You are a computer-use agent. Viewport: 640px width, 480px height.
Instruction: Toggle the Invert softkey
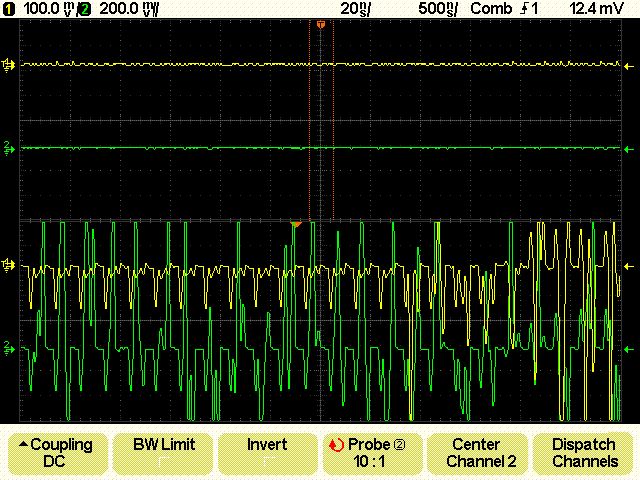point(268,453)
